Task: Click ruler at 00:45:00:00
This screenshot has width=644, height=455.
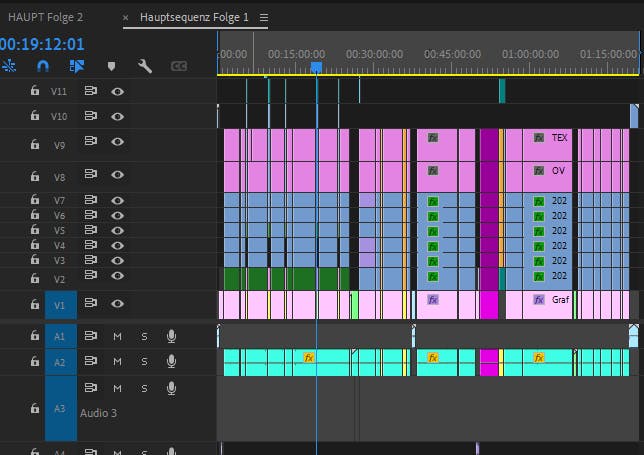Action: tap(452, 54)
